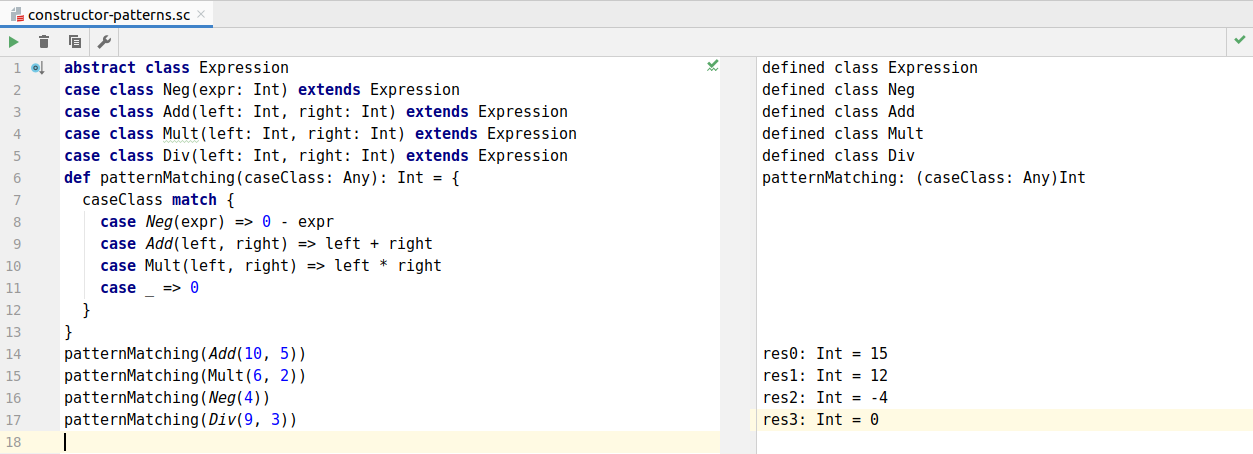
Task: Place cursor on empty line 18
Action: click(300, 442)
